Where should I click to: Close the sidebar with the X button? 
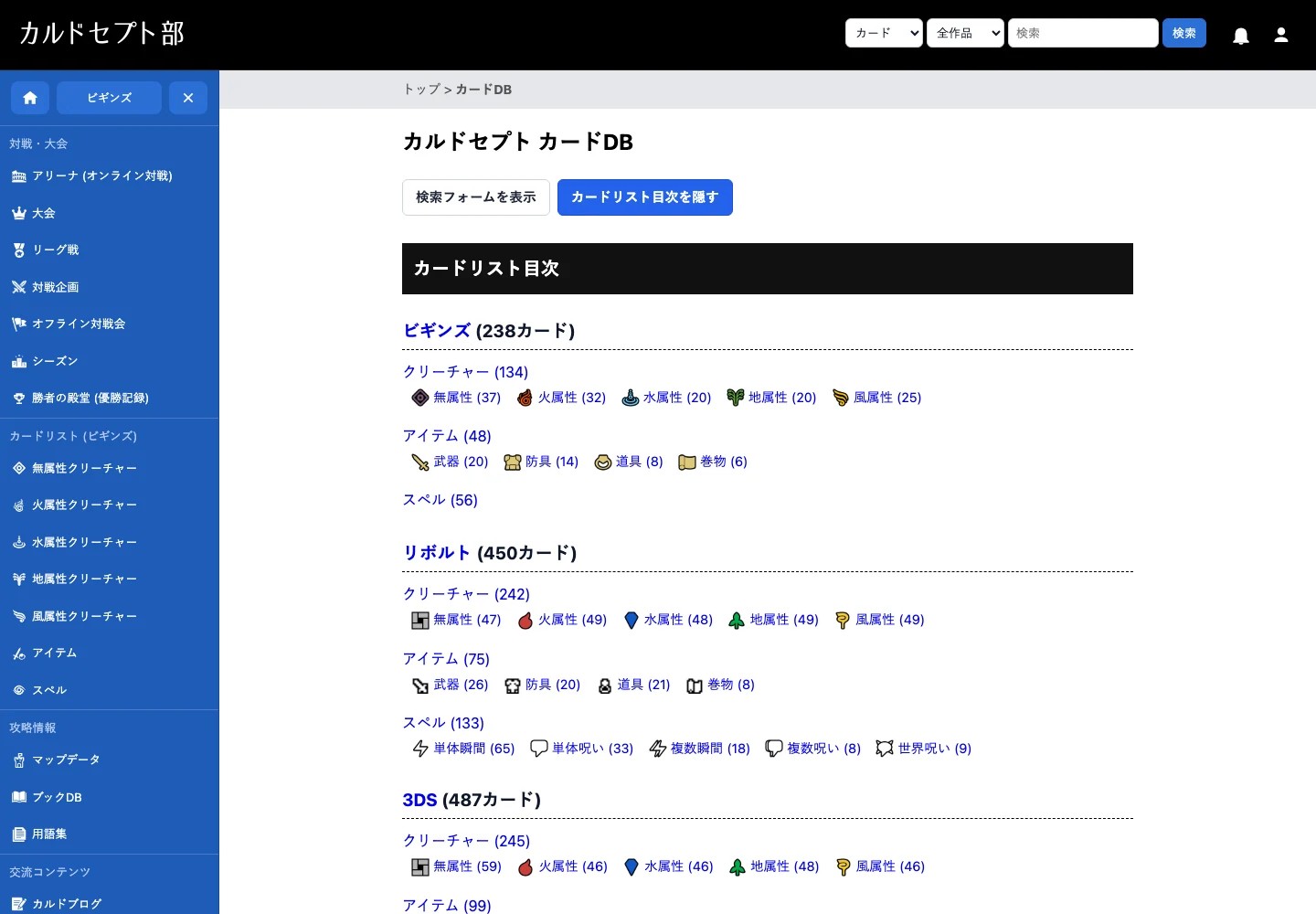[x=188, y=98]
